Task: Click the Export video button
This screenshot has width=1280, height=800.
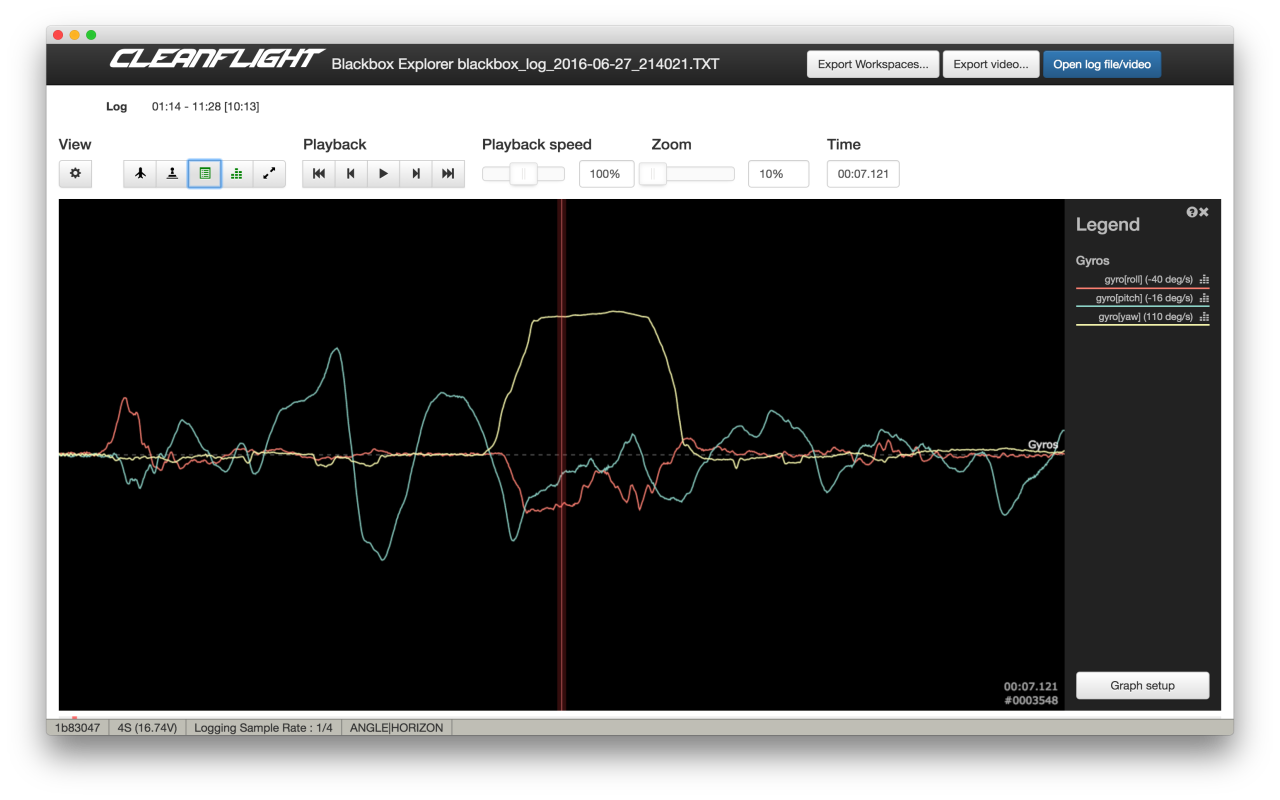Action: (990, 64)
